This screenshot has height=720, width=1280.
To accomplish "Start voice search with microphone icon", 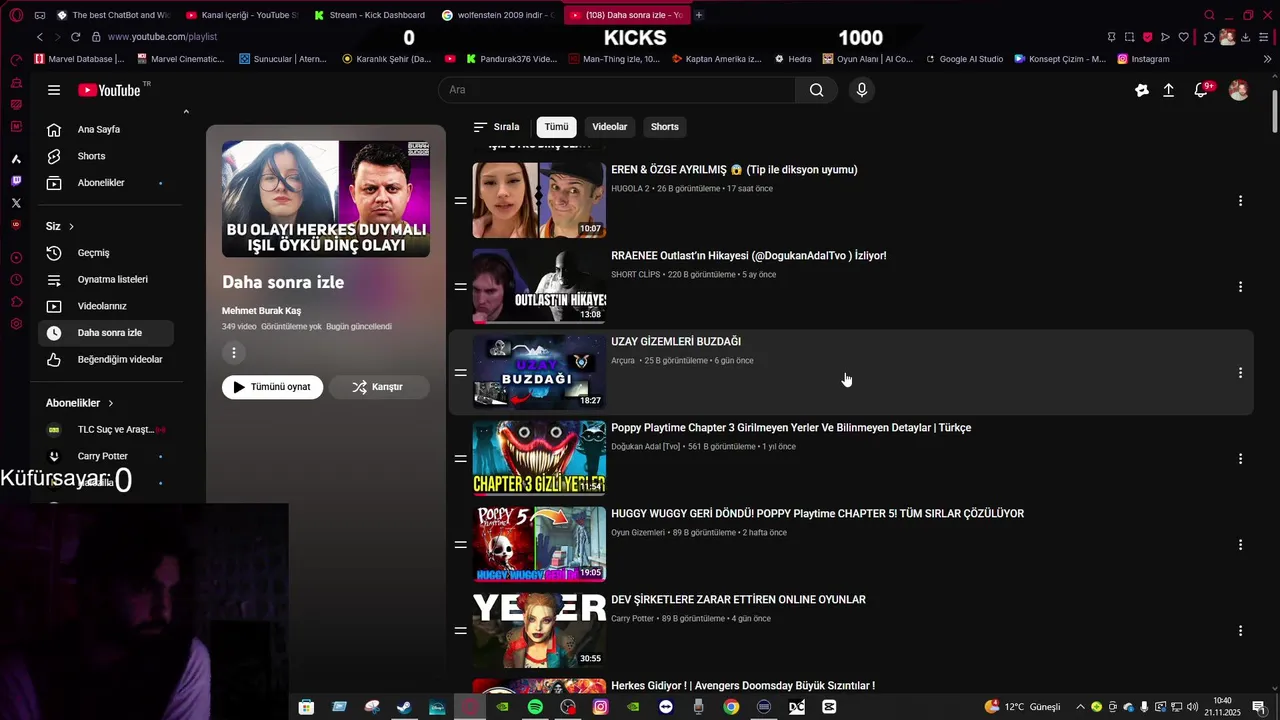I will (862, 90).
